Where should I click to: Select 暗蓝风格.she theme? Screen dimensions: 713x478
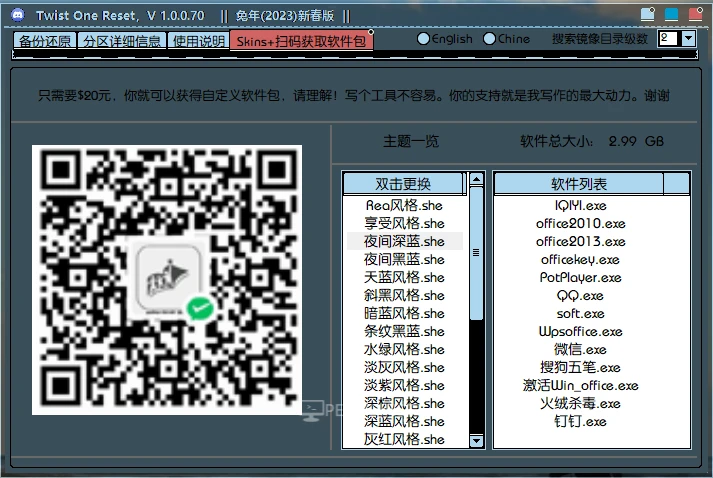click(404, 313)
